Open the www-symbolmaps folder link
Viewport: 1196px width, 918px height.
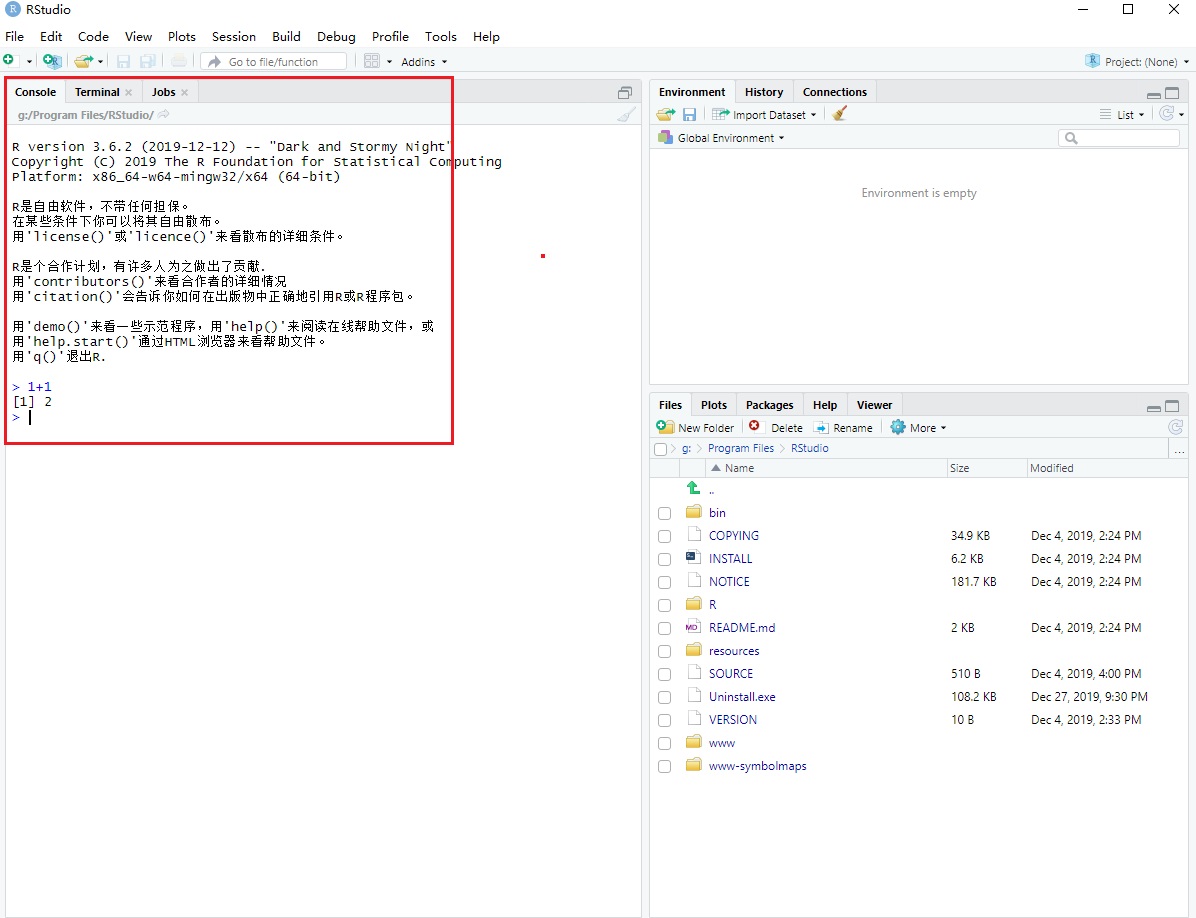pos(757,767)
